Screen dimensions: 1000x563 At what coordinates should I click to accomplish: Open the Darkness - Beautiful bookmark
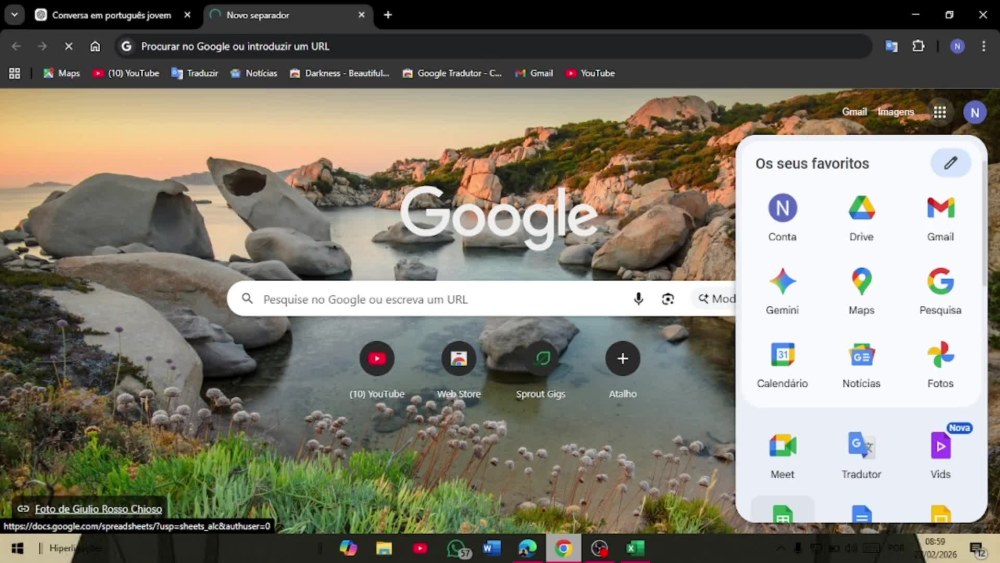point(339,73)
